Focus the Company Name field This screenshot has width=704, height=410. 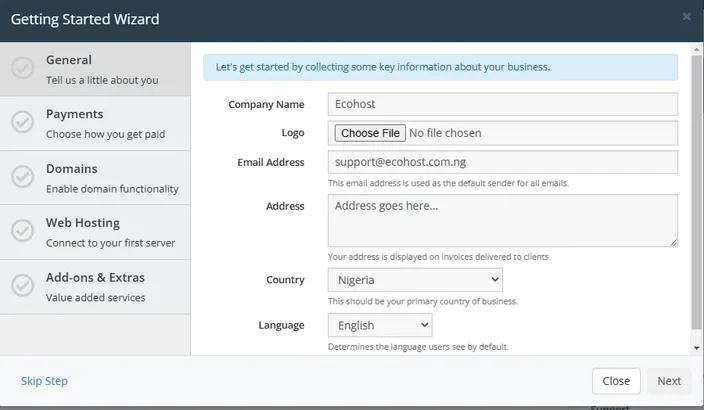(x=503, y=104)
